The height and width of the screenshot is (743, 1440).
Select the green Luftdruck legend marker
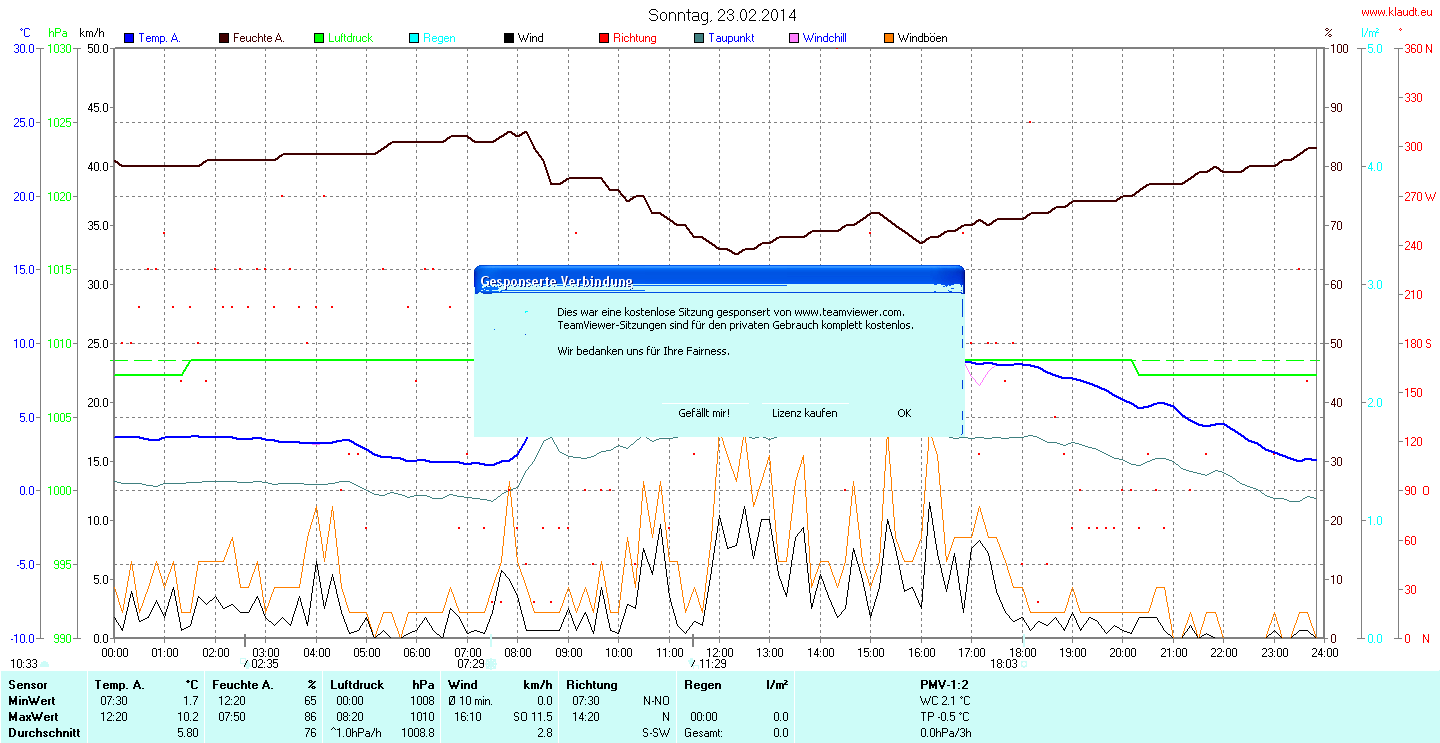[319, 38]
